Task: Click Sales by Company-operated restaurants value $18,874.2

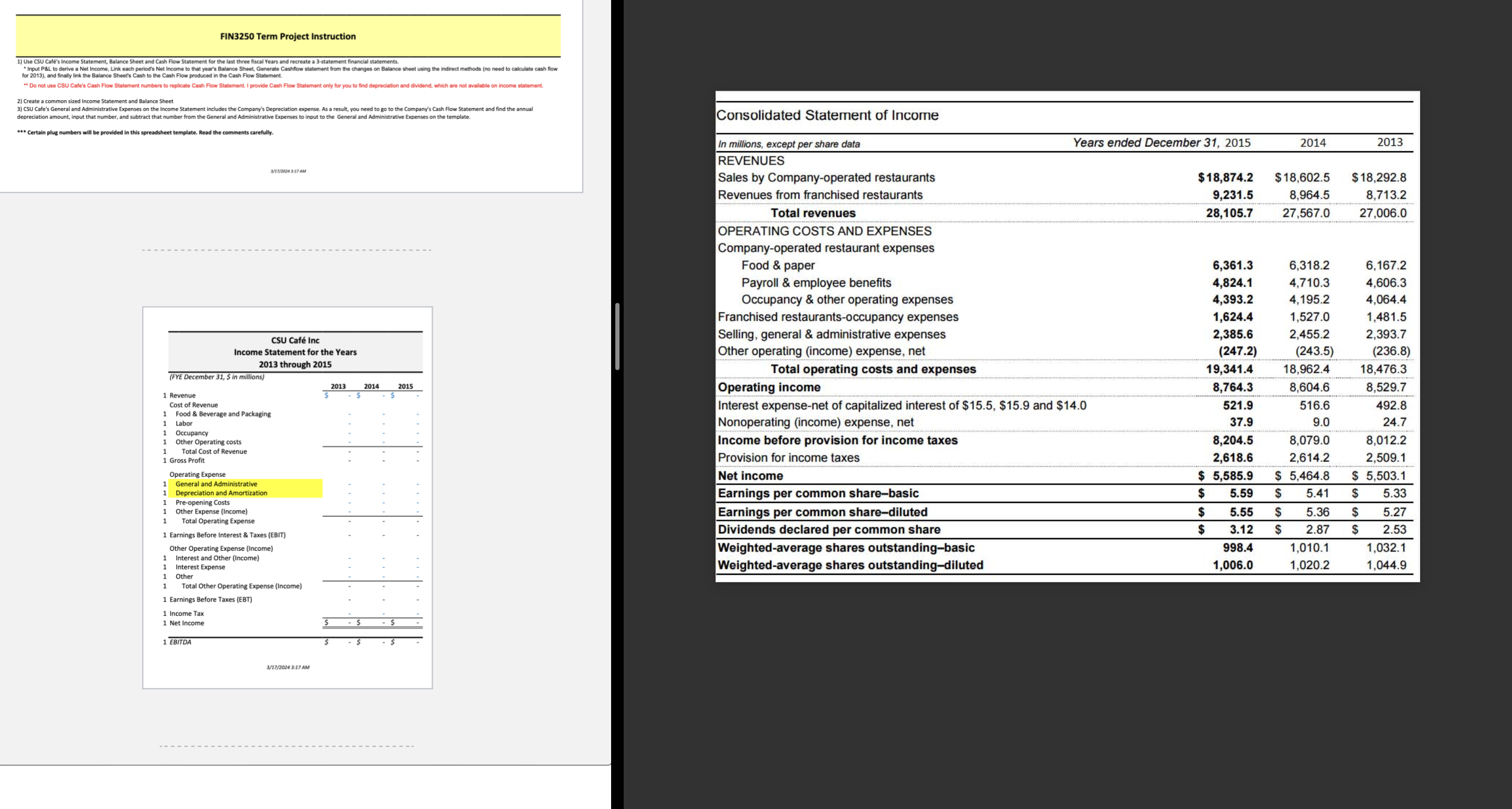Action: tap(1225, 177)
